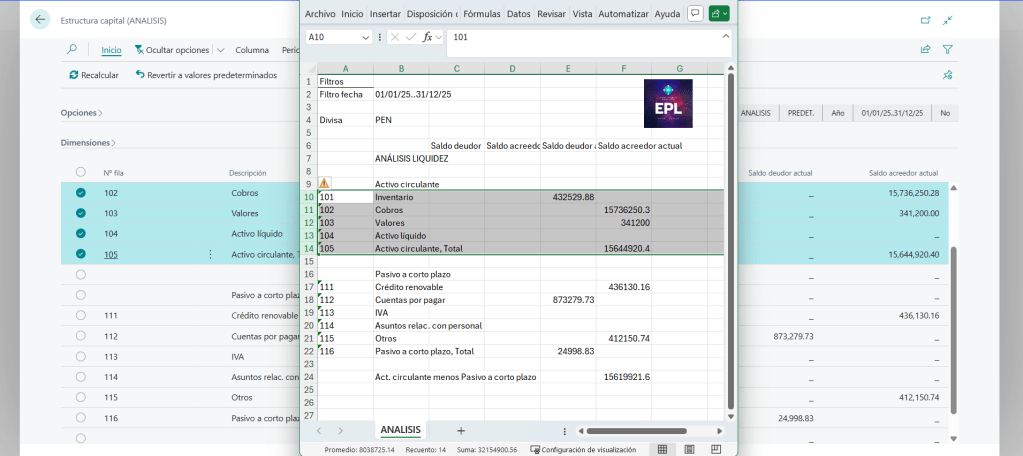This screenshot has width=1023, height=456.
Task: Open the Insertar ribbon tab
Action: 385,14
